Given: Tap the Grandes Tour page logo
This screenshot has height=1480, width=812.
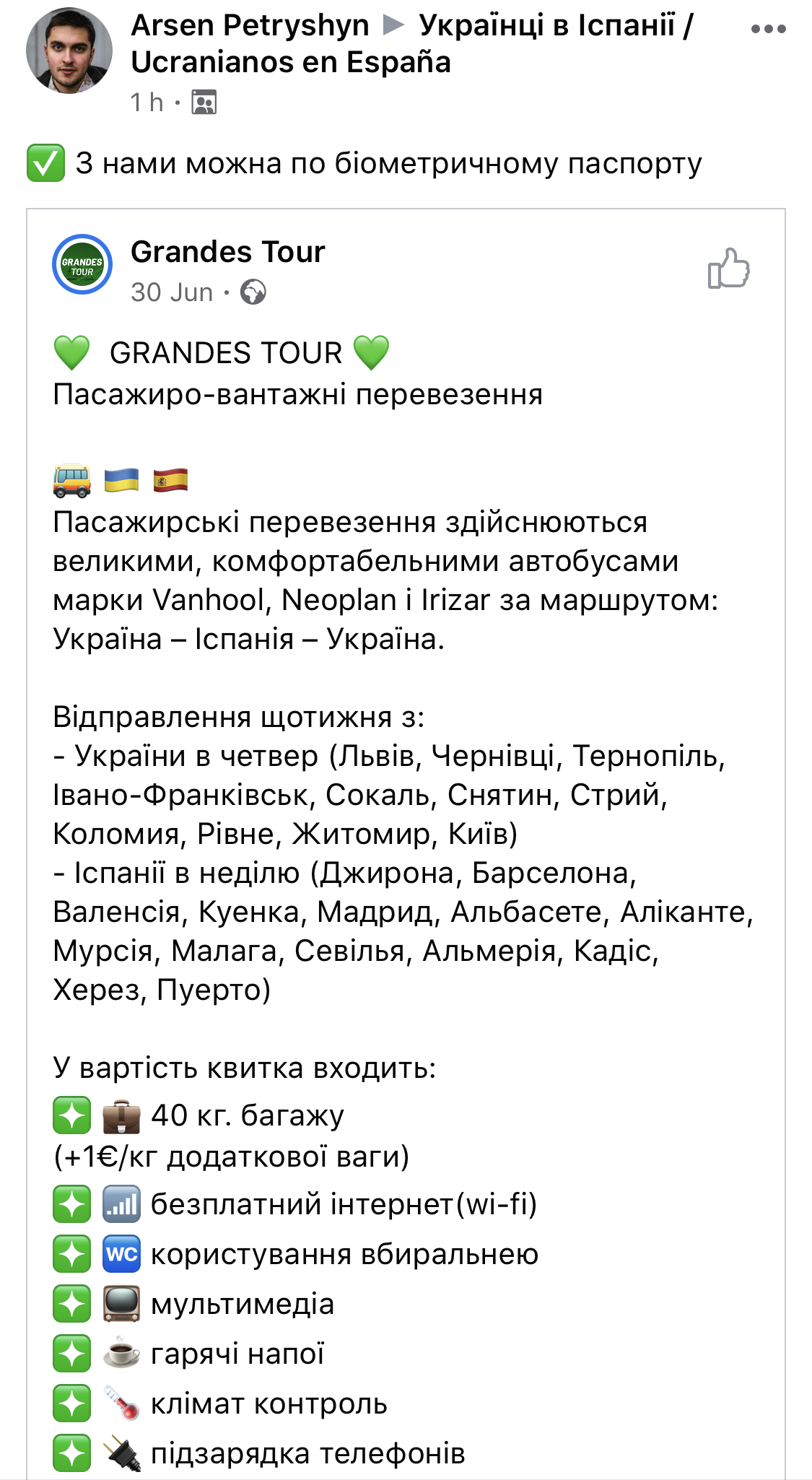Looking at the screenshot, I should (x=82, y=265).
